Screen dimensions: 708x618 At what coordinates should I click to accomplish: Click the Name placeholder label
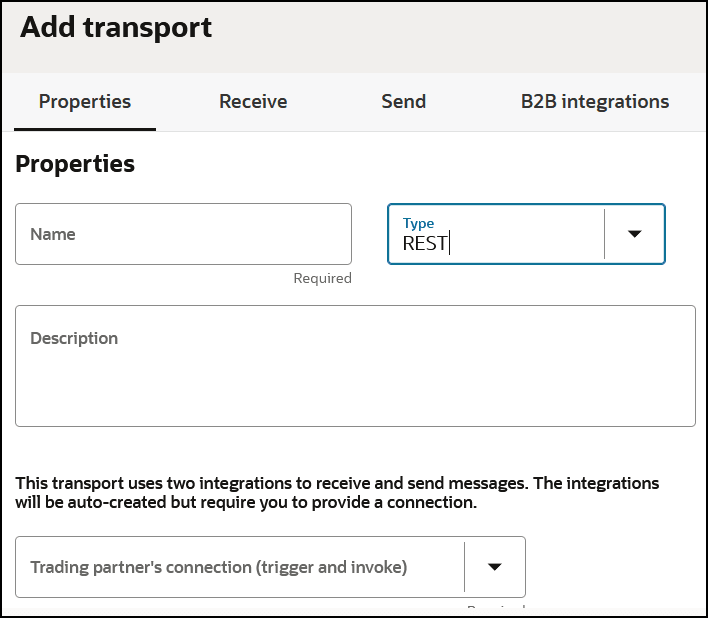point(53,234)
